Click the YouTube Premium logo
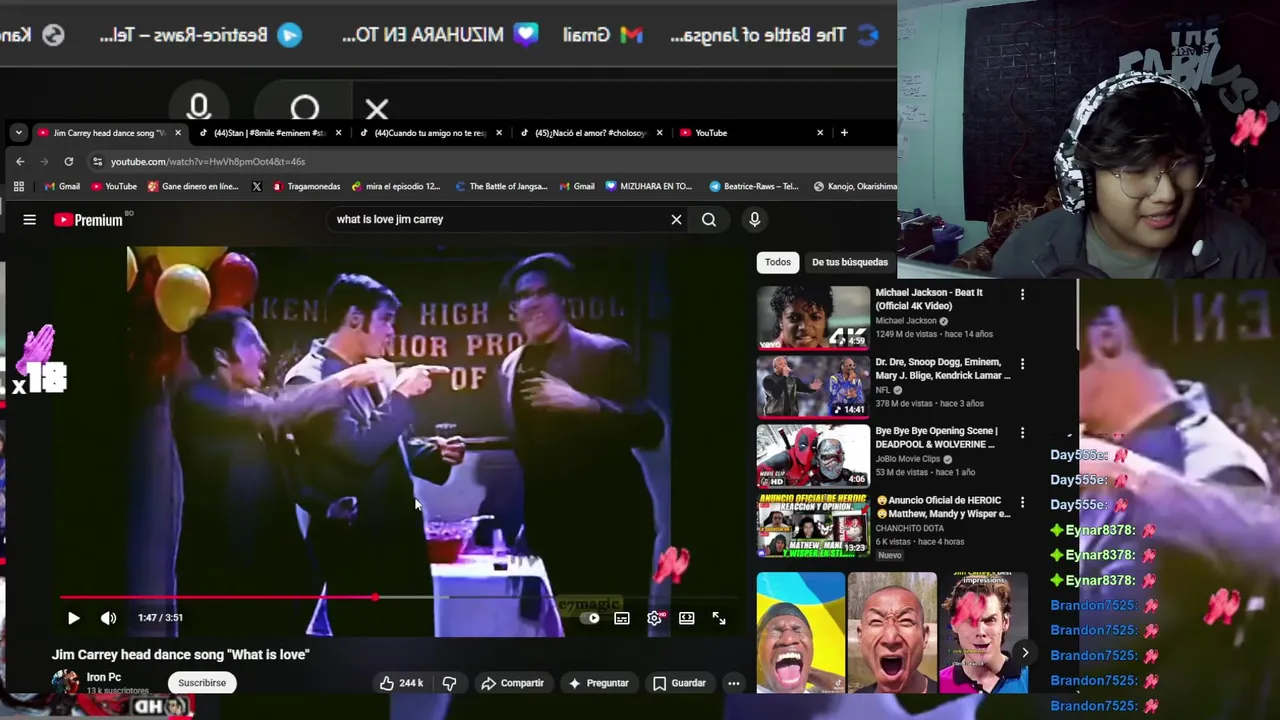The height and width of the screenshot is (720, 1280). (x=90, y=220)
